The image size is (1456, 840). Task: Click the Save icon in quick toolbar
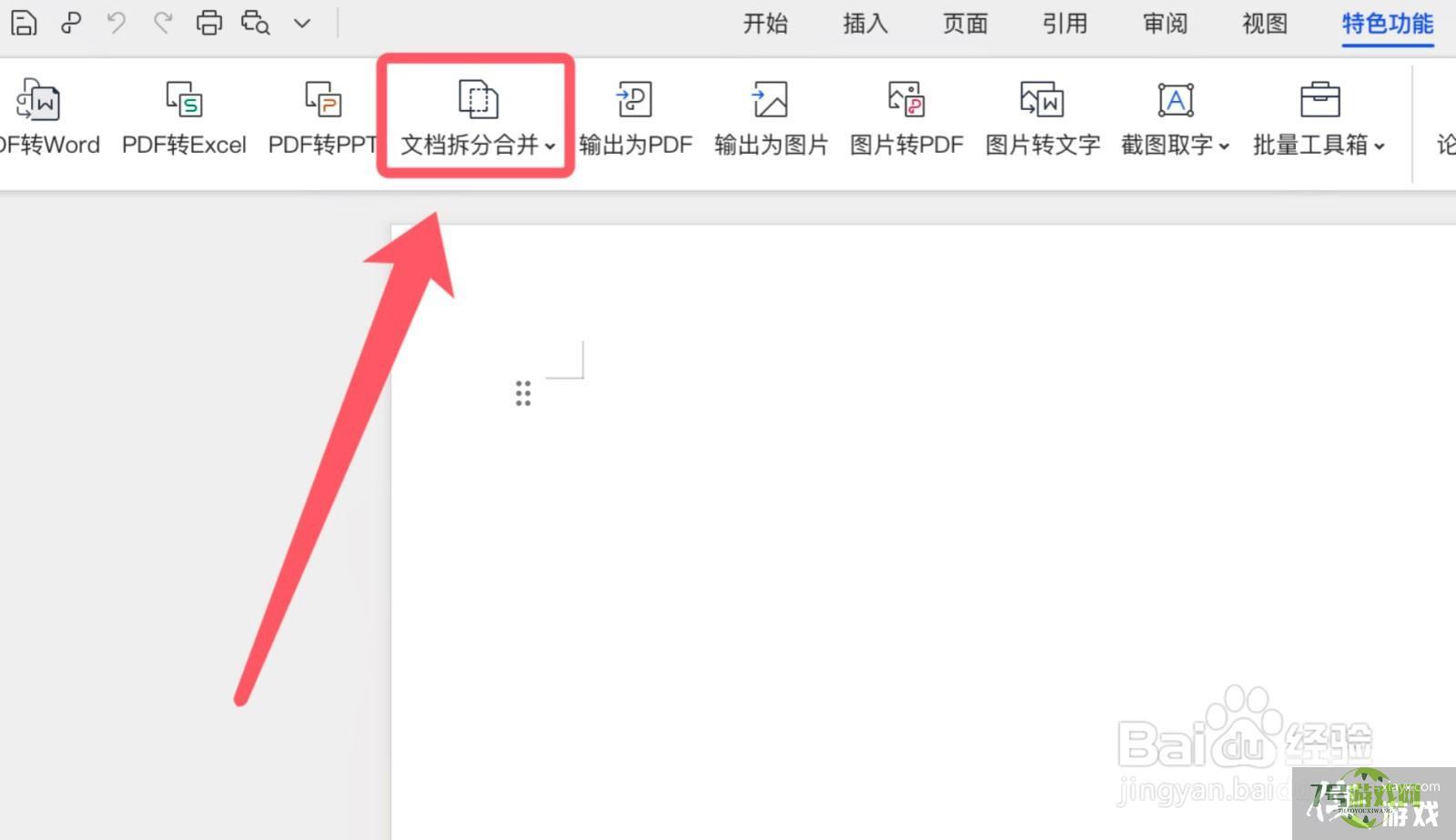[x=24, y=23]
